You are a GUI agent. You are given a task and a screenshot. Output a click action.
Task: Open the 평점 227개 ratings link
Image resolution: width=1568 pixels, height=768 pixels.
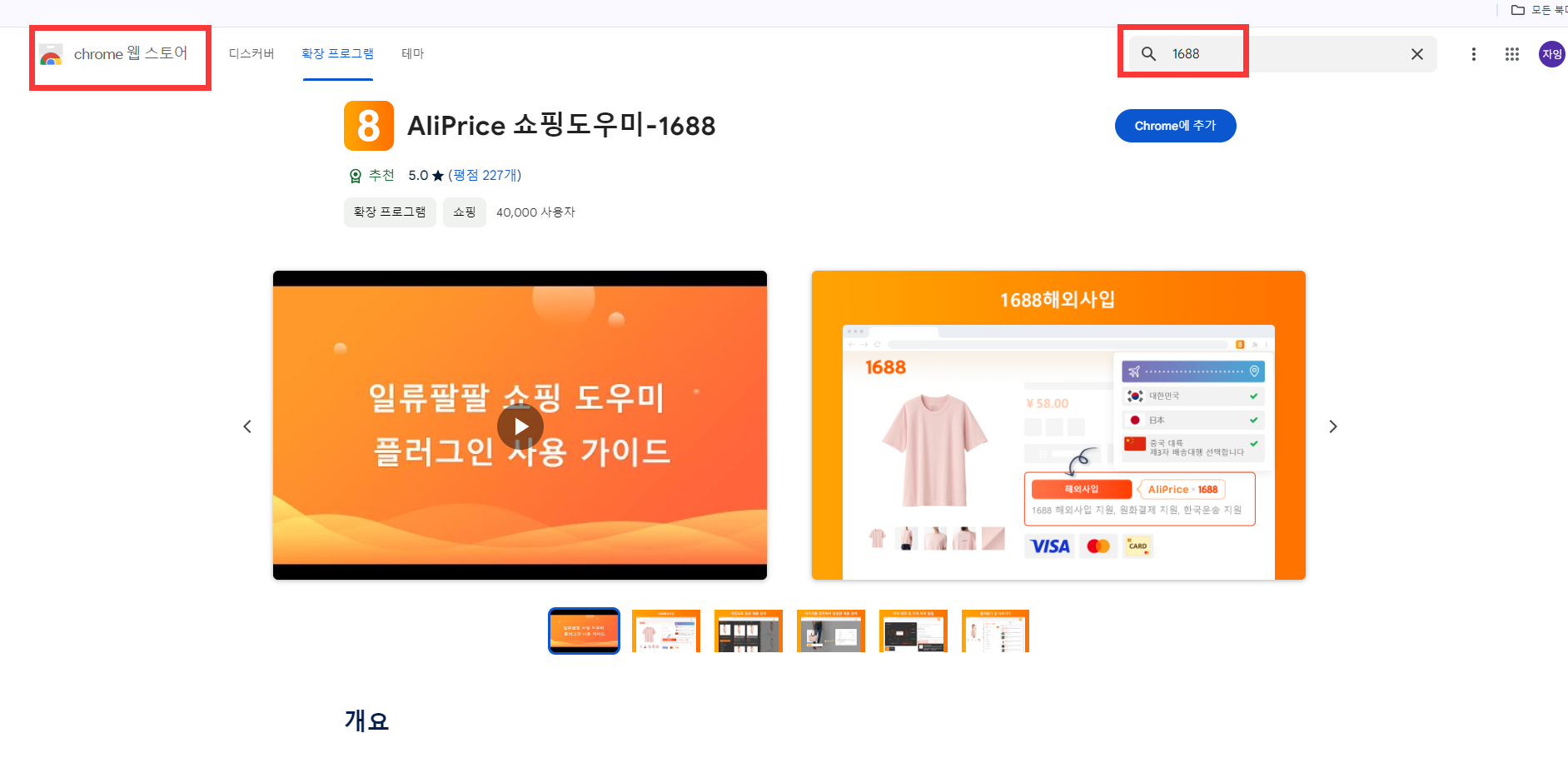485,175
